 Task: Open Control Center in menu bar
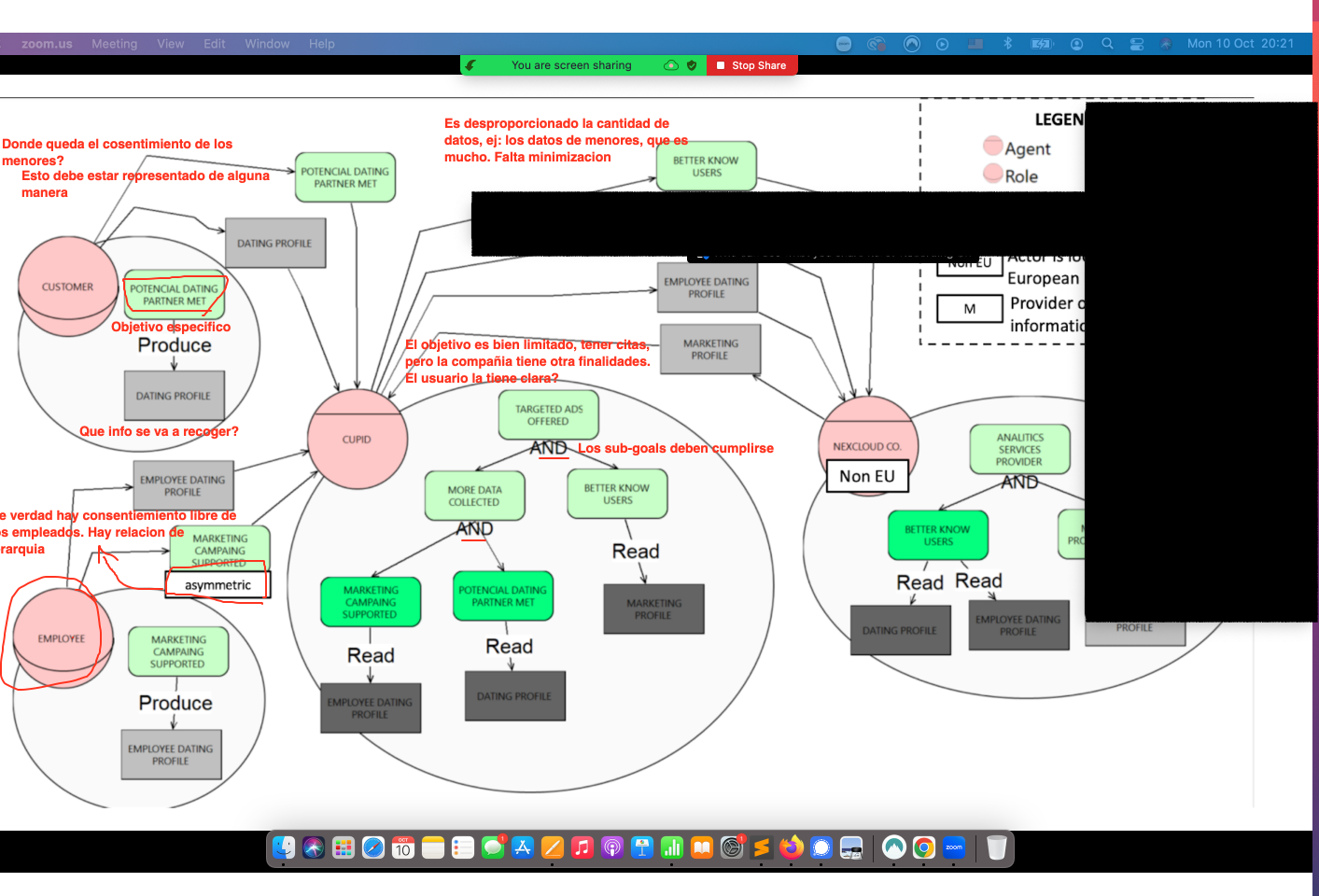tap(1136, 44)
